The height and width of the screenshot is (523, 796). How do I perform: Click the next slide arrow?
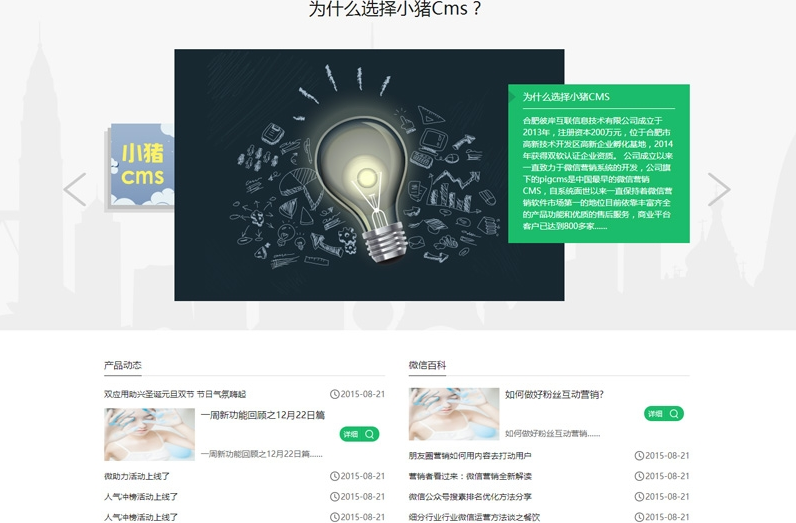(719, 189)
